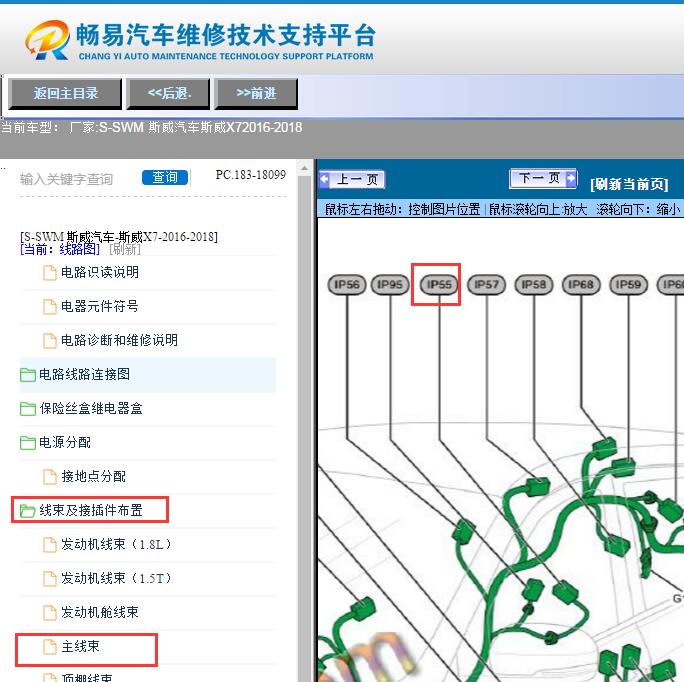Click the scroll-up arrow of the tree panel
This screenshot has height=682, width=684.
(x=304, y=168)
